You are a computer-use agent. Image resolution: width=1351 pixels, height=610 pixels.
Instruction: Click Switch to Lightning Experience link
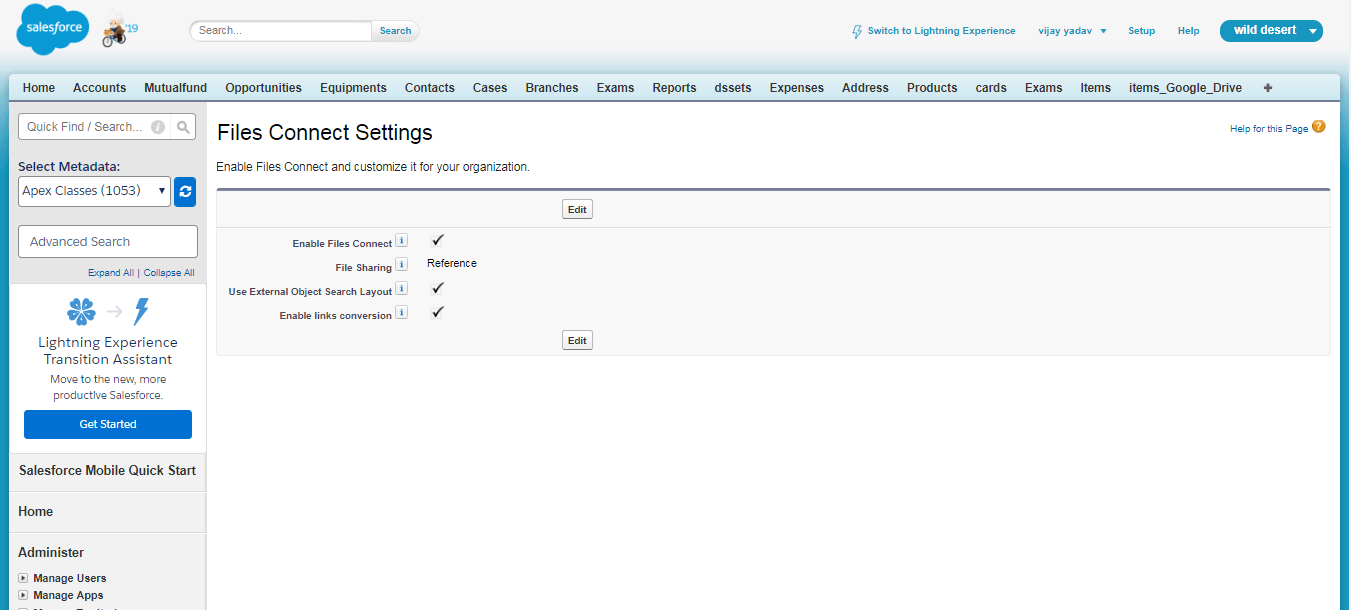[941, 31]
